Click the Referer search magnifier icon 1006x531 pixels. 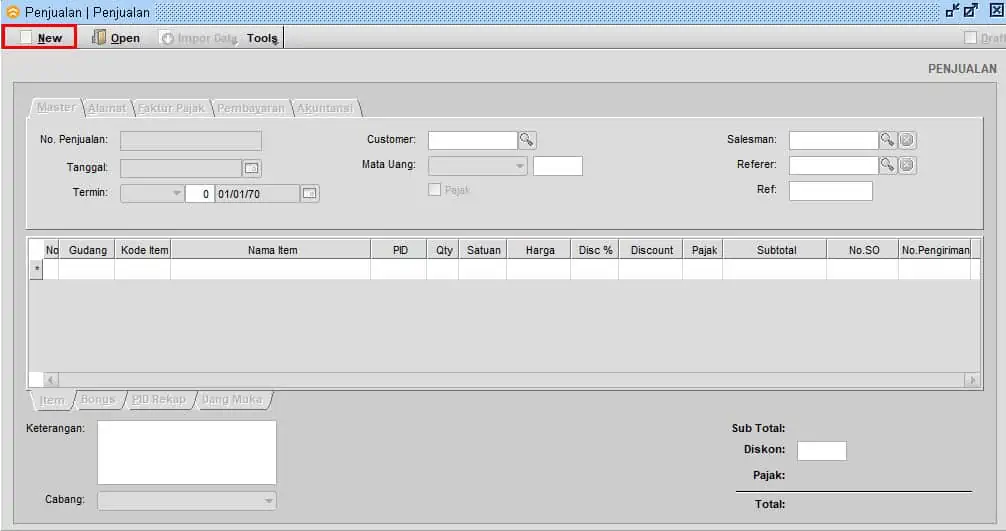pos(887,165)
